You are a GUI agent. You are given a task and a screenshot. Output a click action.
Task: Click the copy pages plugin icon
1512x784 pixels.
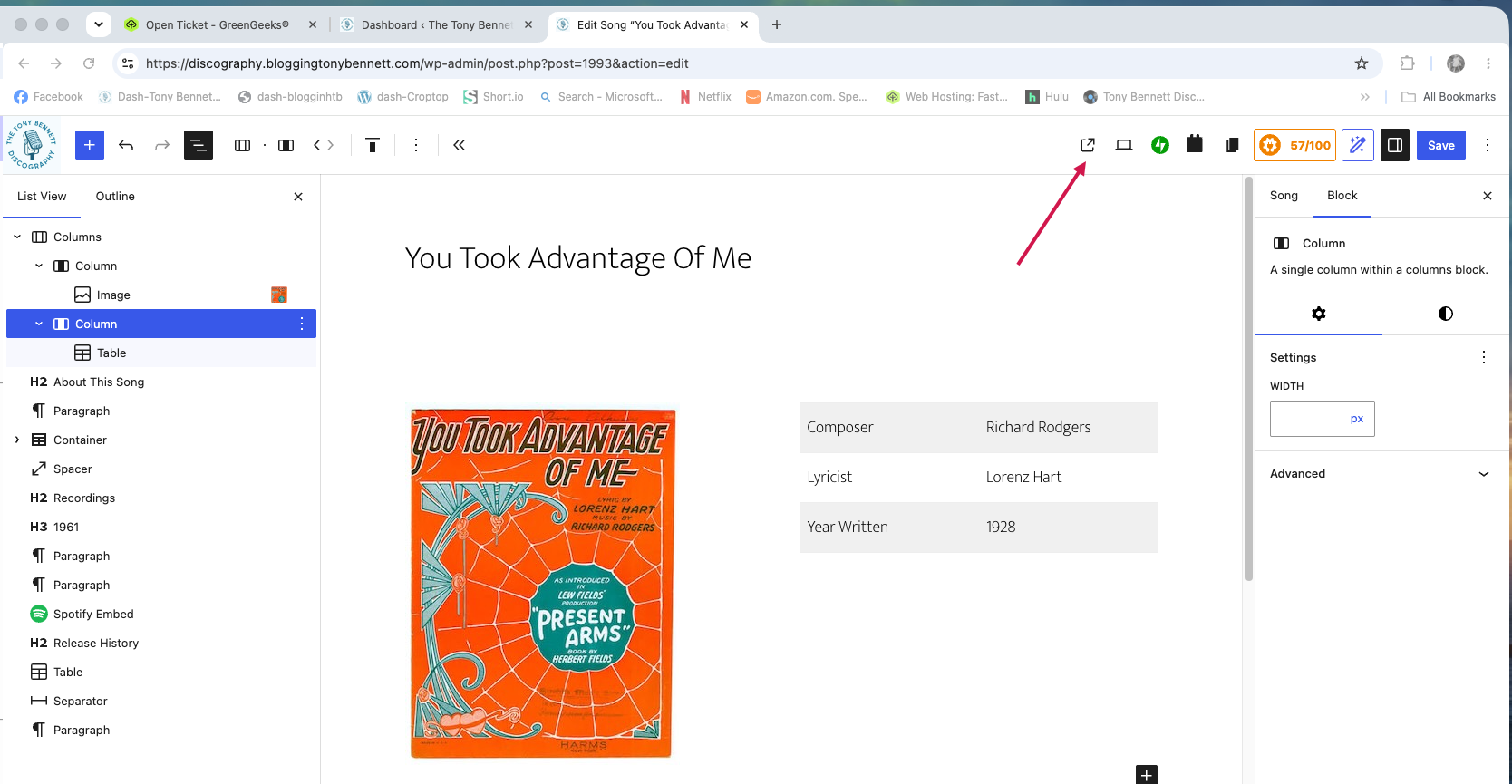[1232, 145]
